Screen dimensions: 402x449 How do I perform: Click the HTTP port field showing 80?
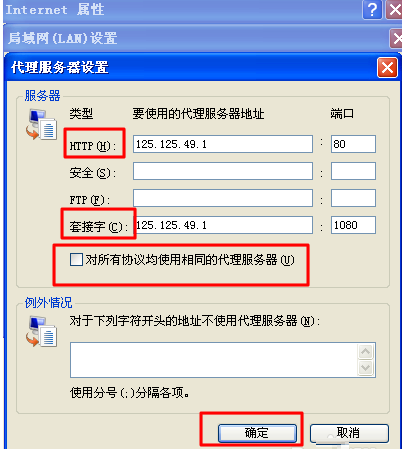pyautogui.click(x=353, y=144)
